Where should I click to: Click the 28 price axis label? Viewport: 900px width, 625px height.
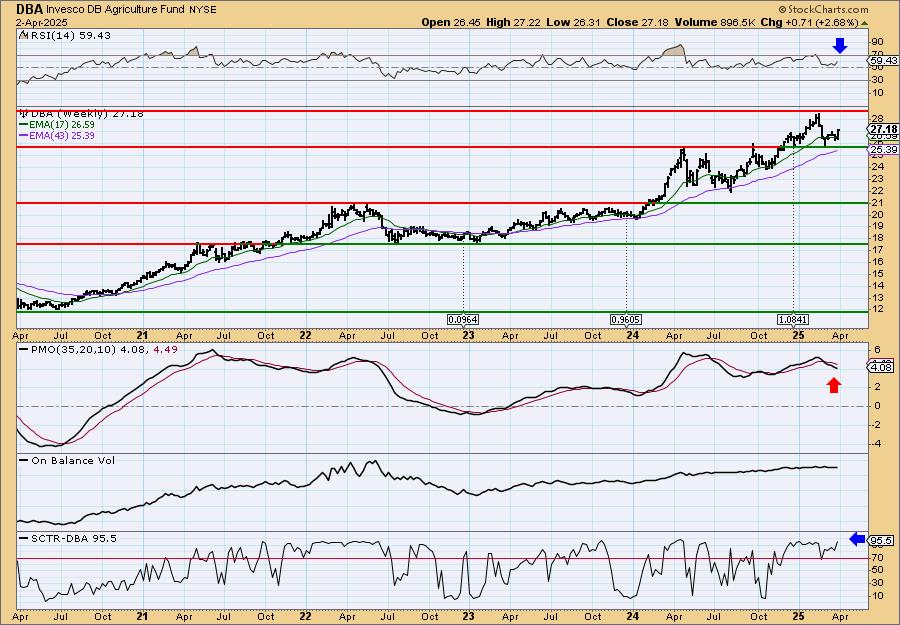click(x=878, y=118)
